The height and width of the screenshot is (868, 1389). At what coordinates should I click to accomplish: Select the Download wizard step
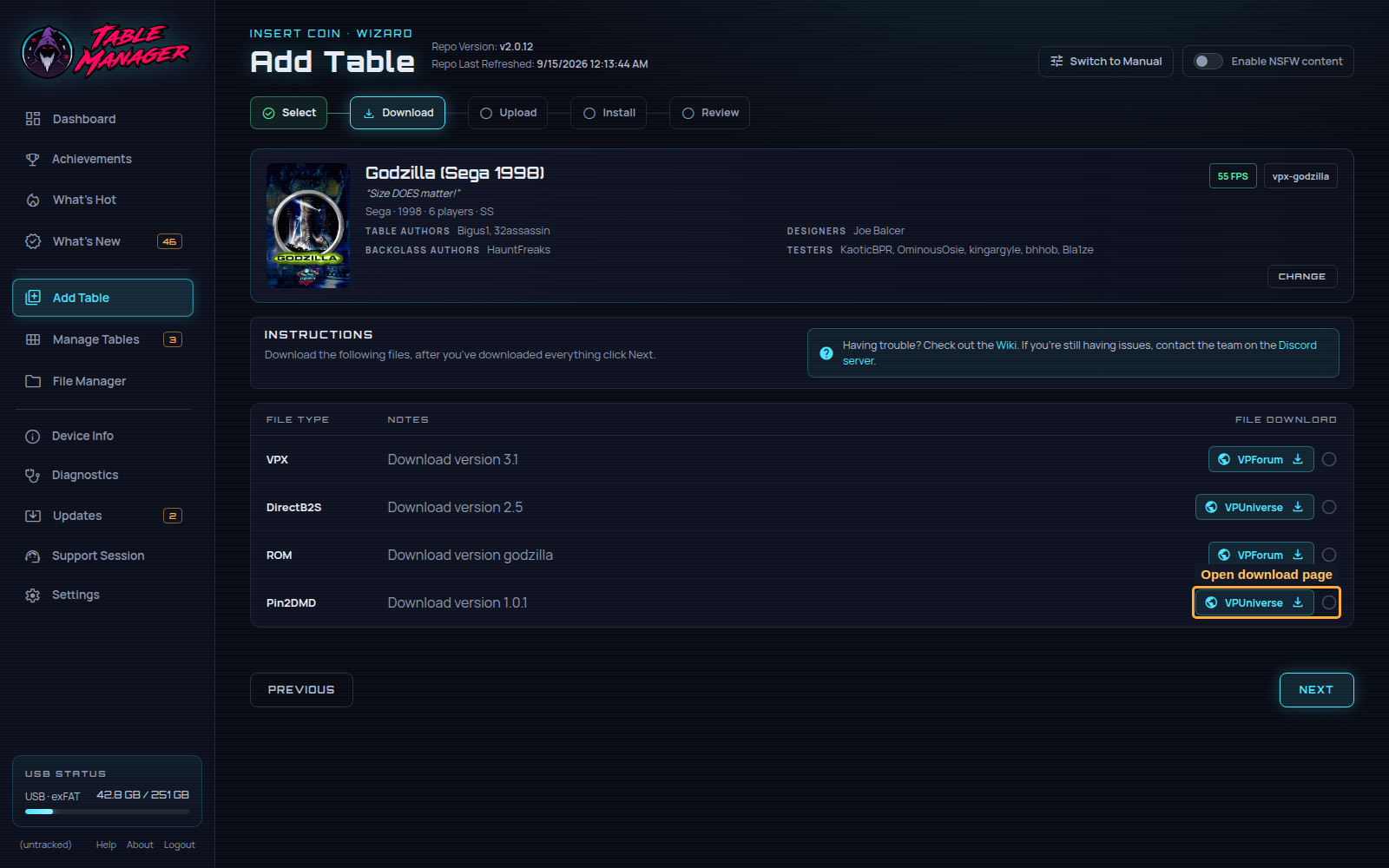398,113
